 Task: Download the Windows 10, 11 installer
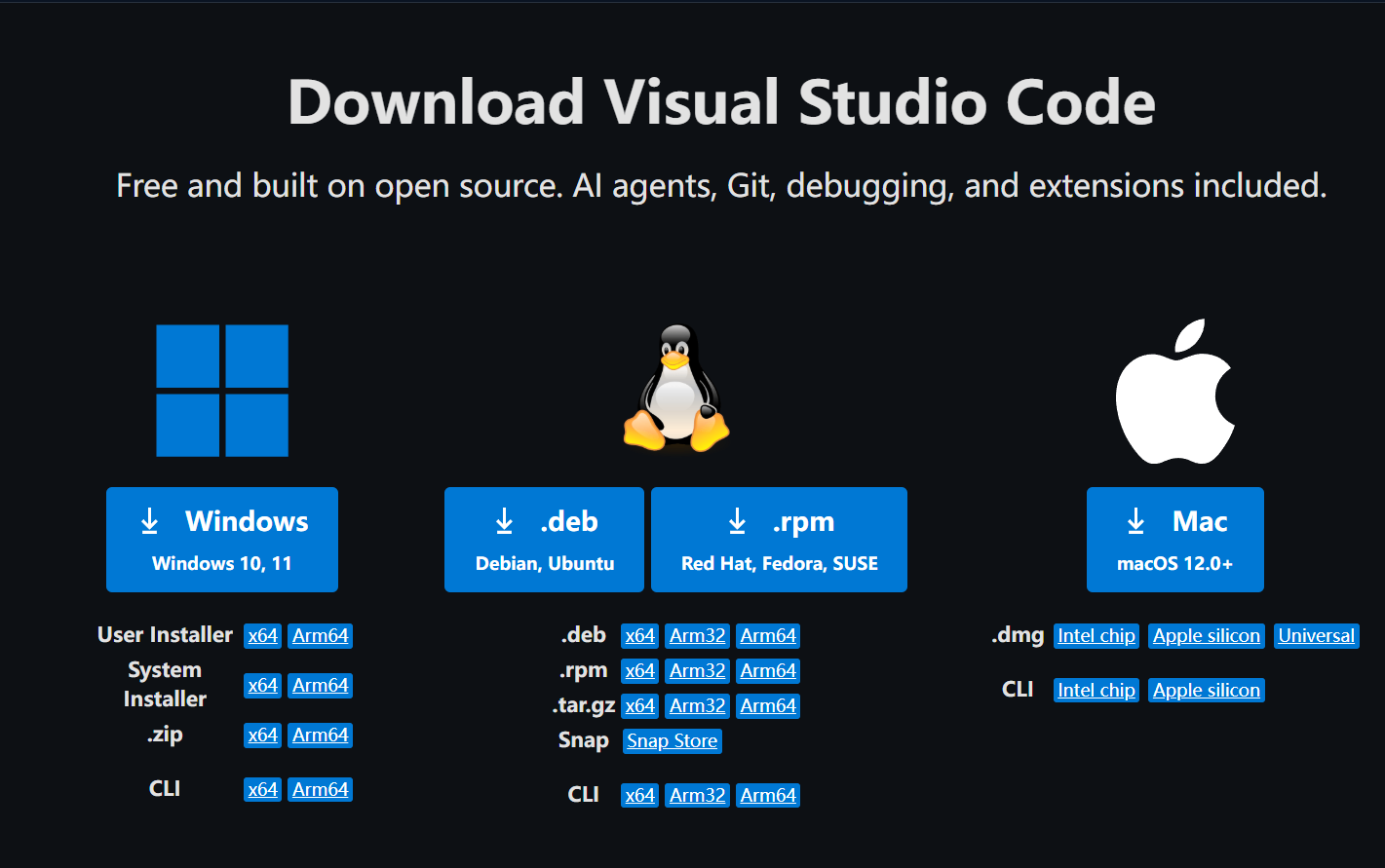tap(222, 540)
